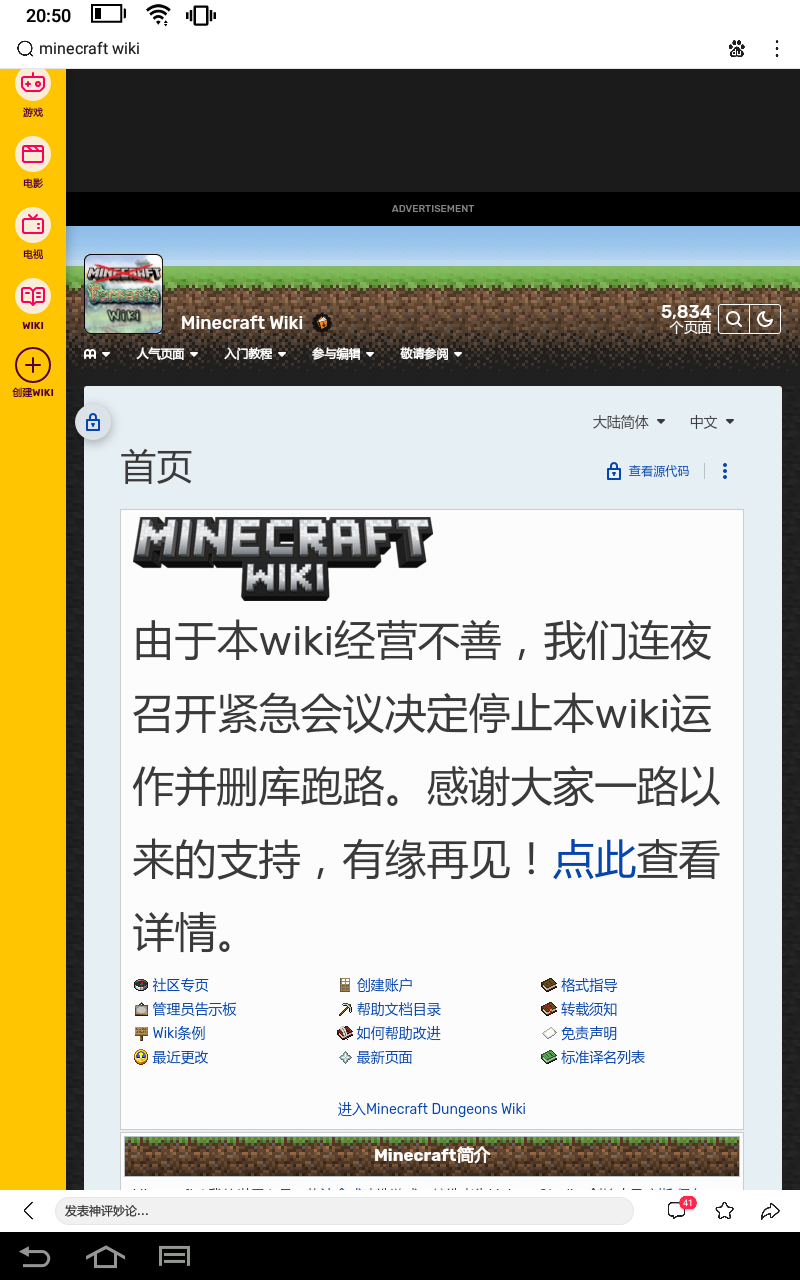Open the page actions three-dot menu

tap(725, 471)
